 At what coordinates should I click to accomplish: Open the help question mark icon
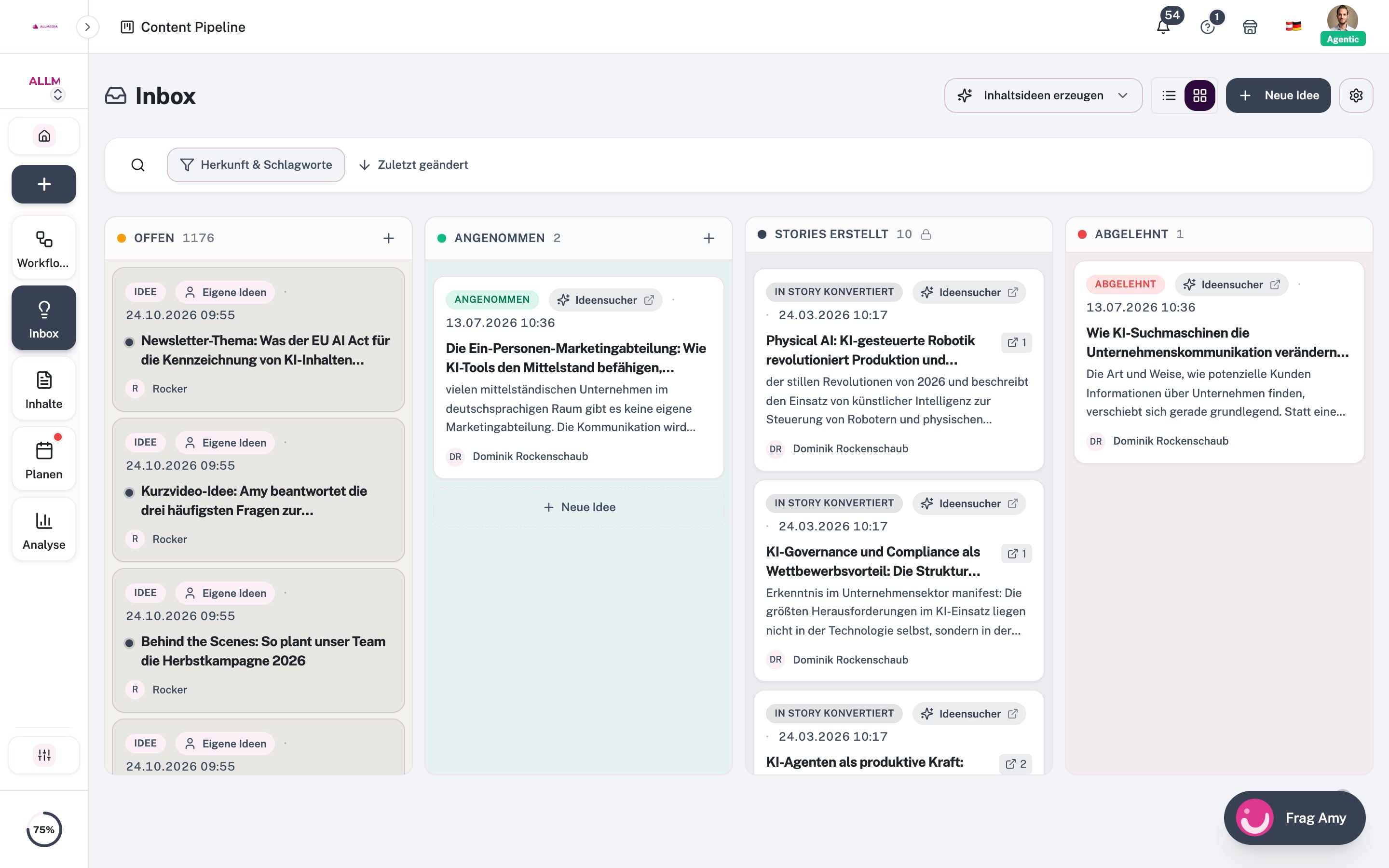(1208, 27)
